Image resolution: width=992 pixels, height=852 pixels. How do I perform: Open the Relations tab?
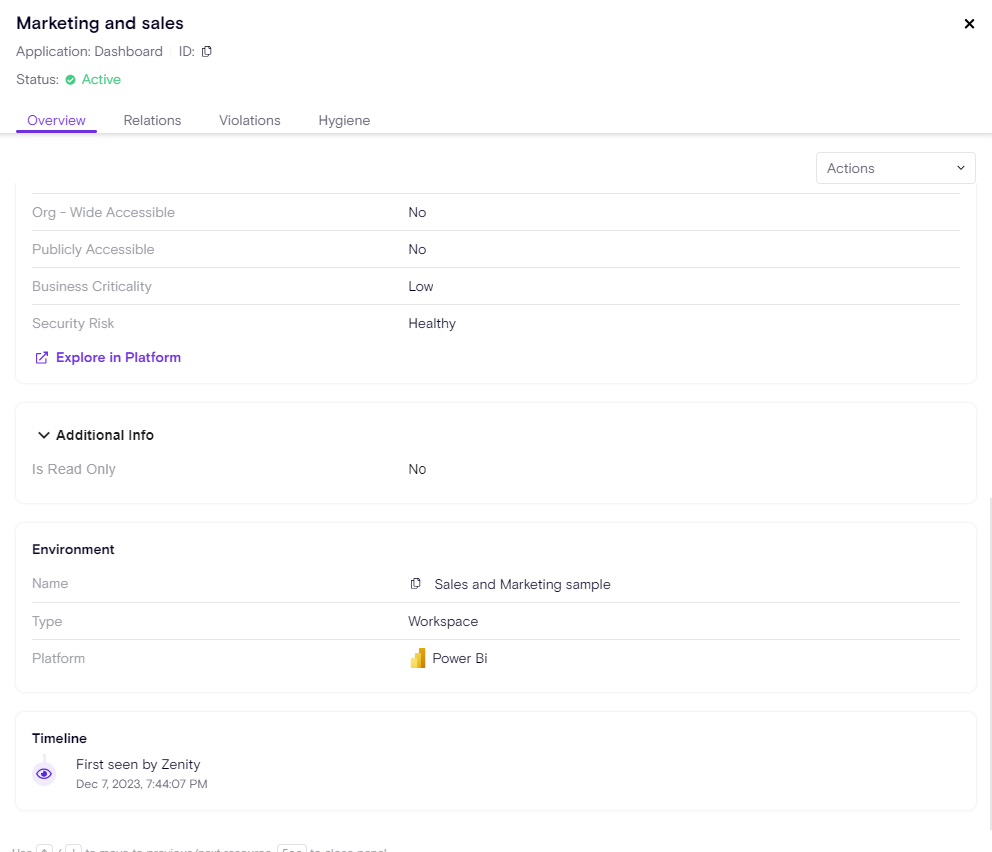[152, 120]
